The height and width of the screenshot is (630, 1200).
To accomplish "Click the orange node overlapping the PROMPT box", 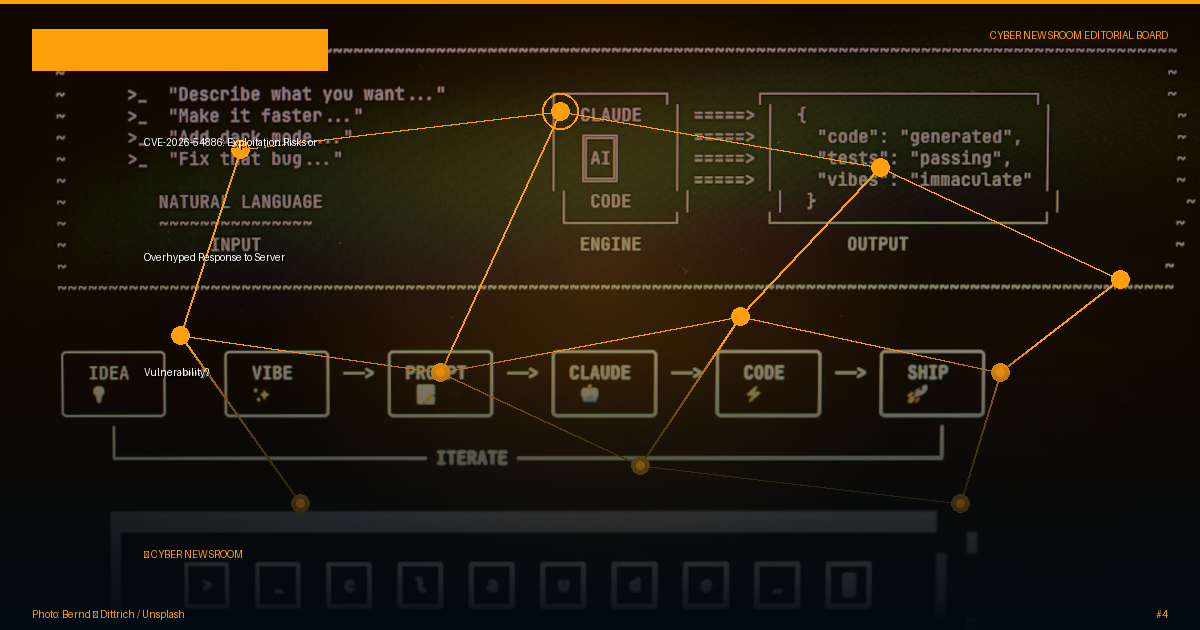I will pyautogui.click(x=440, y=372).
